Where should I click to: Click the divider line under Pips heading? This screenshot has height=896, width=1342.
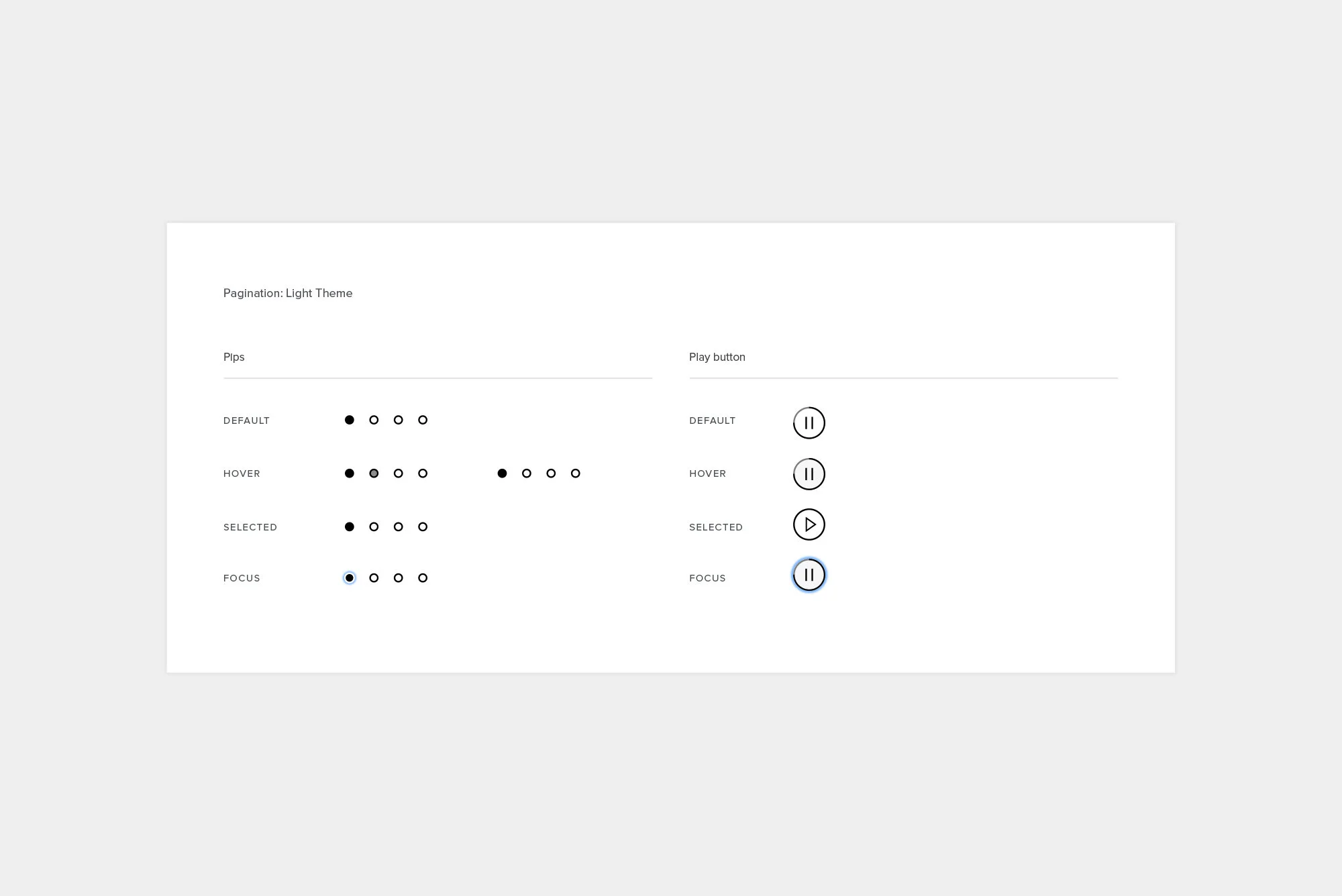(437, 378)
